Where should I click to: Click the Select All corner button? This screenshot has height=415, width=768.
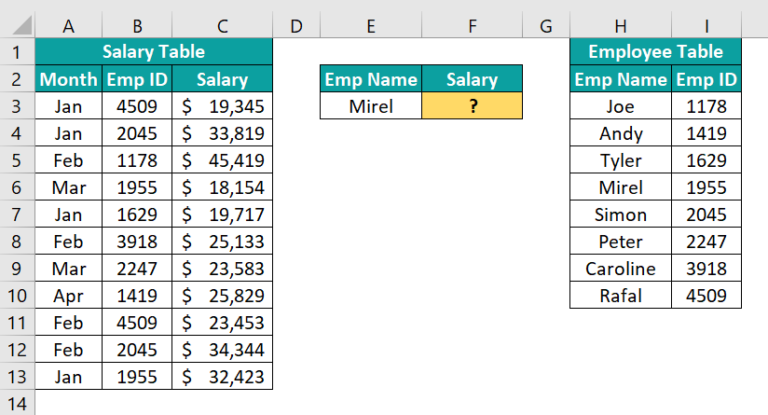coord(17,25)
